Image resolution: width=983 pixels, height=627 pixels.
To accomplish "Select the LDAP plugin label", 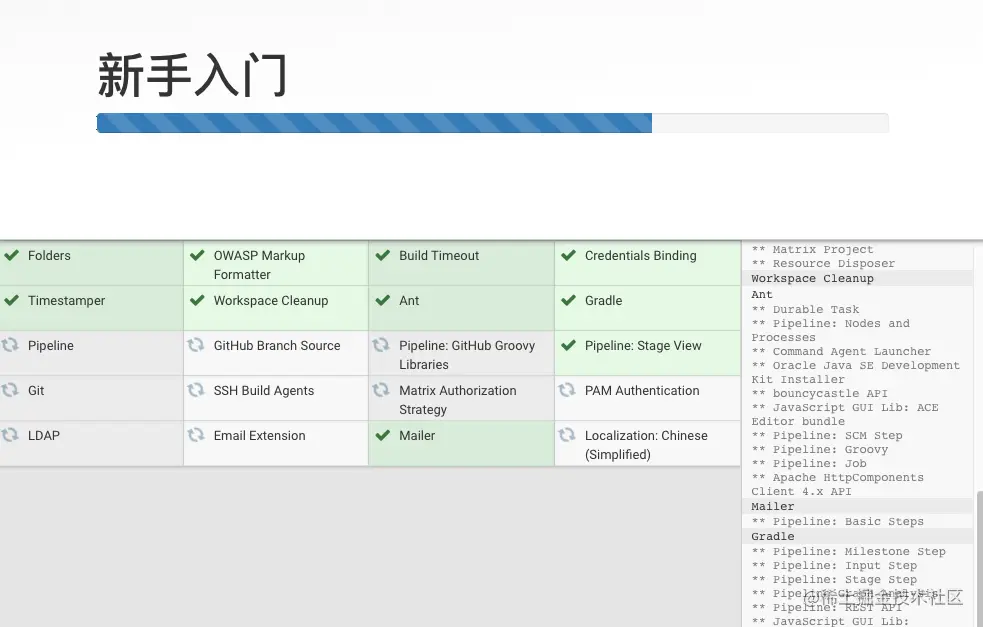I will tap(44, 436).
